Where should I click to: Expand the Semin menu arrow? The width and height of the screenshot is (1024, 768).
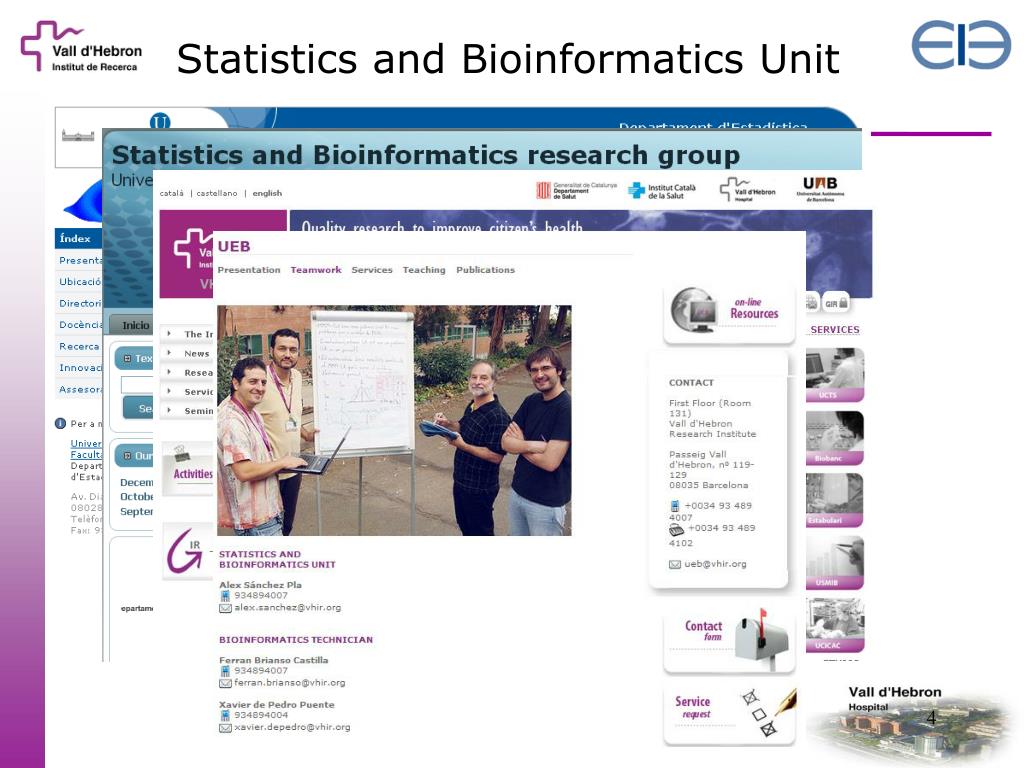[168, 410]
